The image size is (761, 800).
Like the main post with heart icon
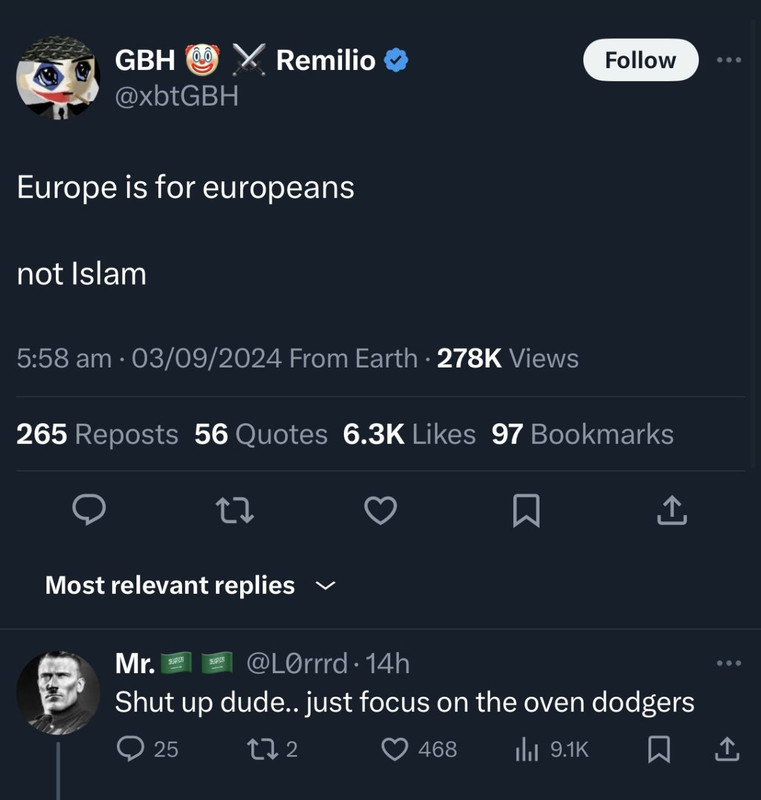point(380,511)
